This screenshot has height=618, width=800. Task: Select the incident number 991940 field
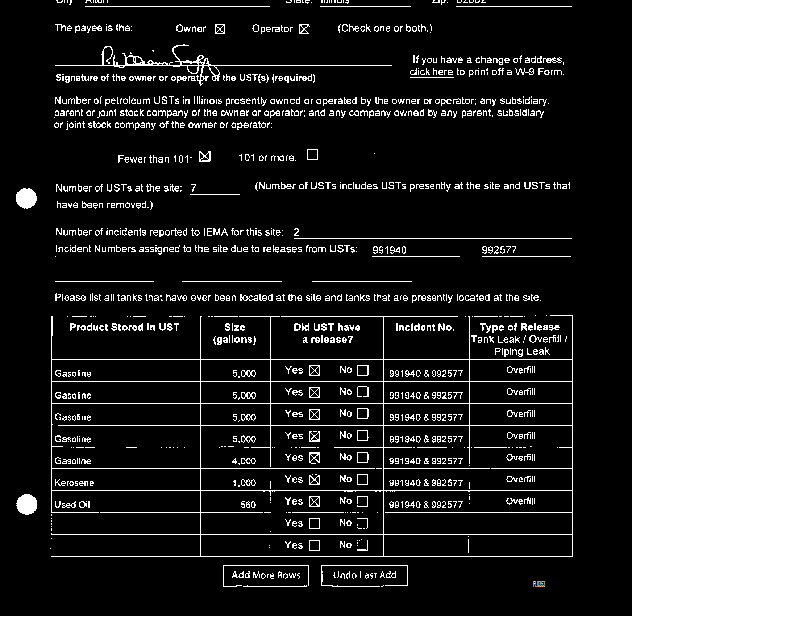[414, 250]
